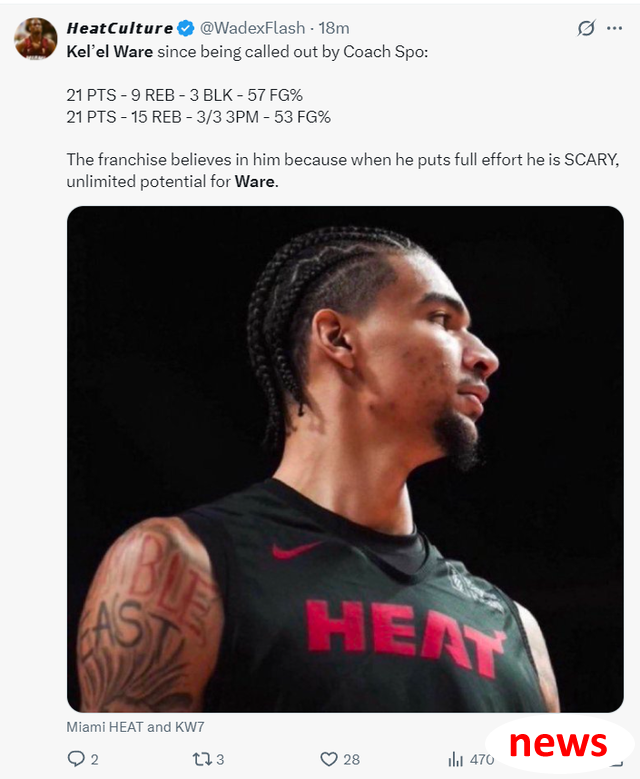Image resolution: width=640 pixels, height=779 pixels.
Task: Click the reply count 2
Action: coord(94,759)
